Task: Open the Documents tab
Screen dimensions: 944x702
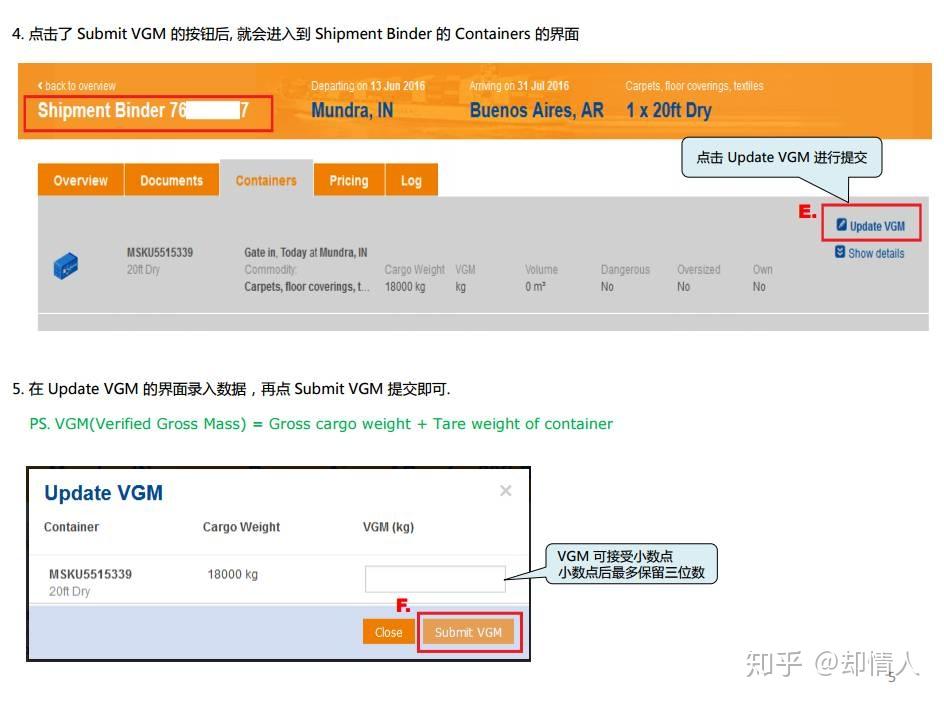Action: (171, 180)
